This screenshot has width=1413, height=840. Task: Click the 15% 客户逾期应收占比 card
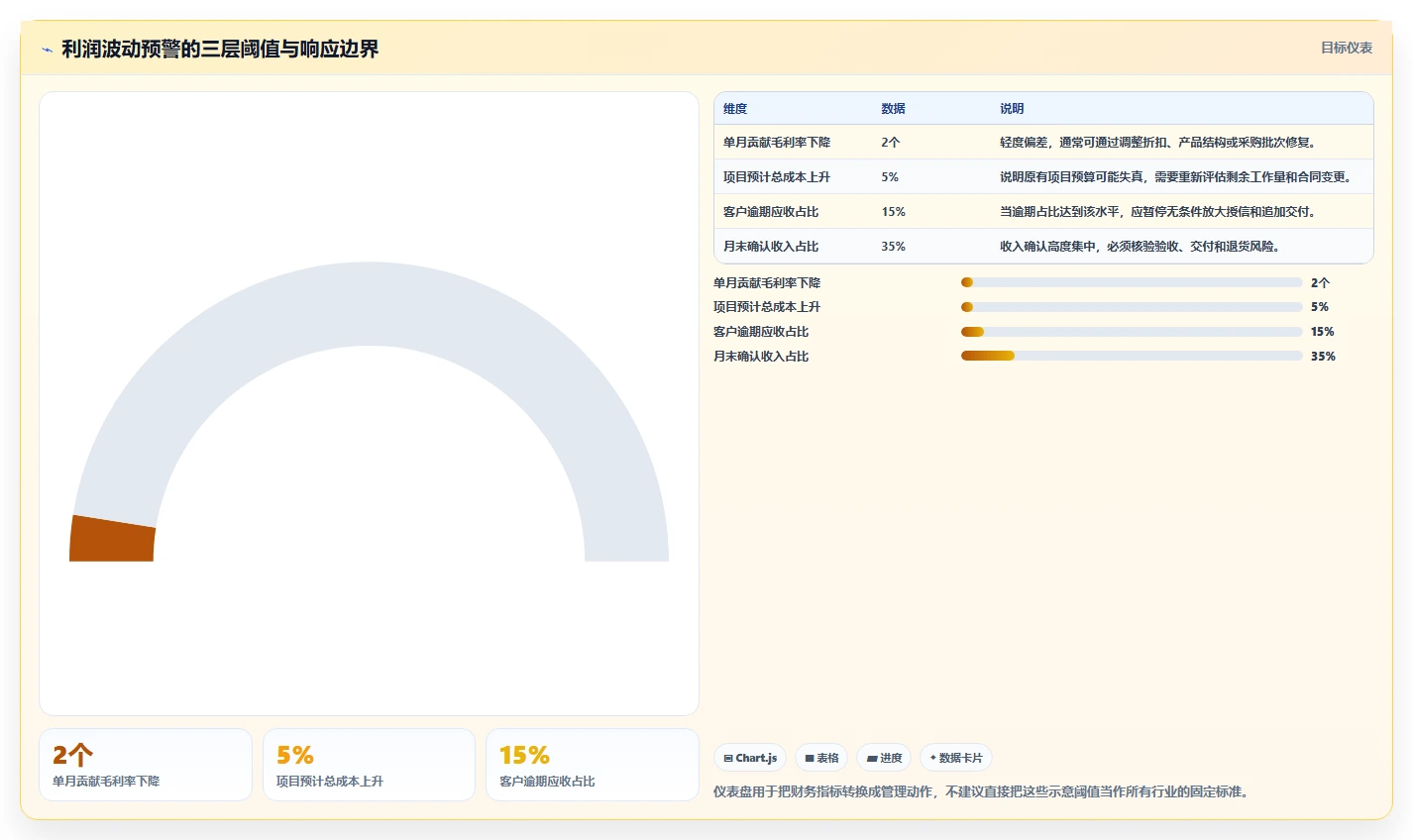coord(593,765)
